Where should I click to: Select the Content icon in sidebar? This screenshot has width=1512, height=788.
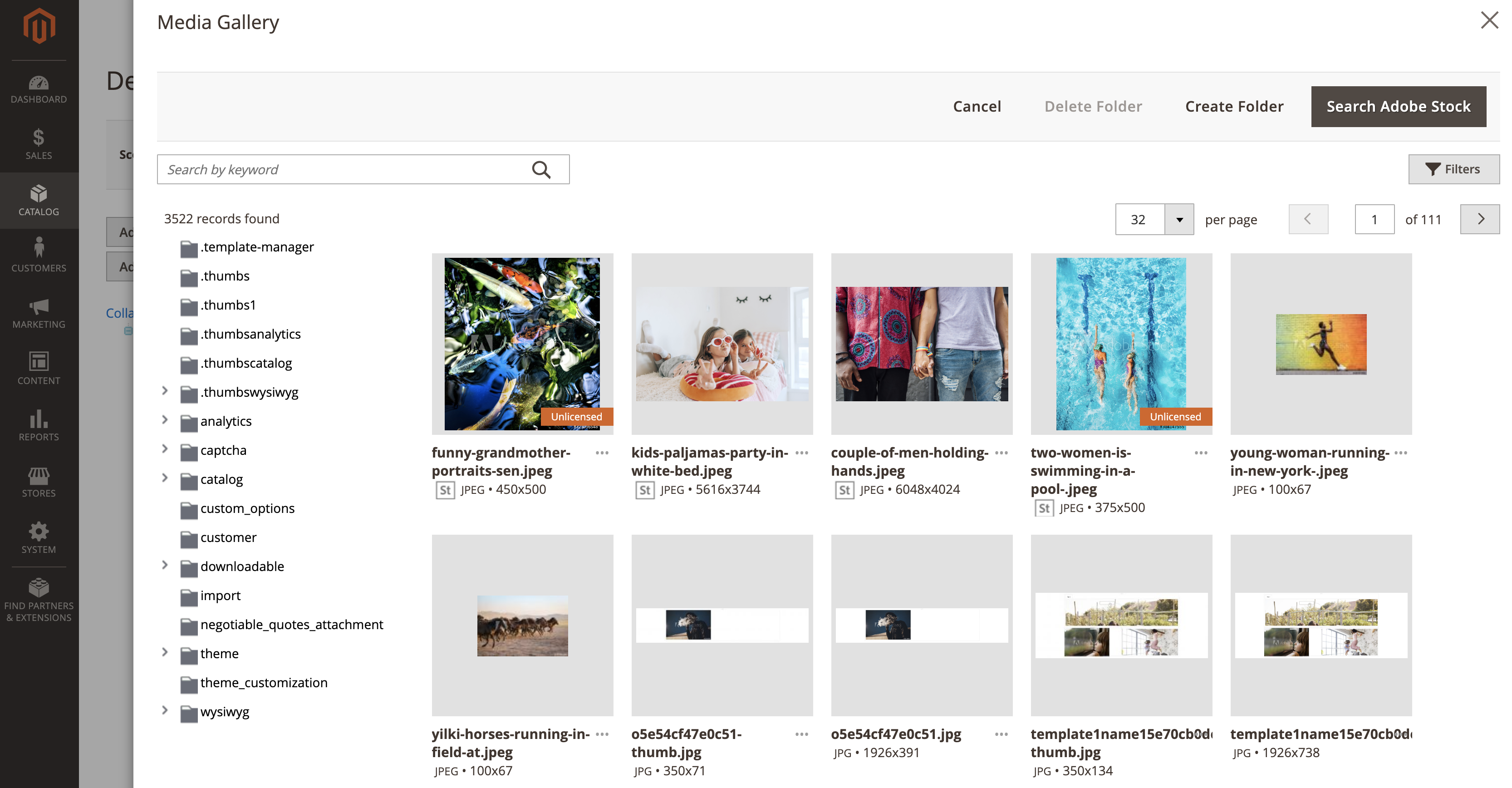tap(38, 367)
